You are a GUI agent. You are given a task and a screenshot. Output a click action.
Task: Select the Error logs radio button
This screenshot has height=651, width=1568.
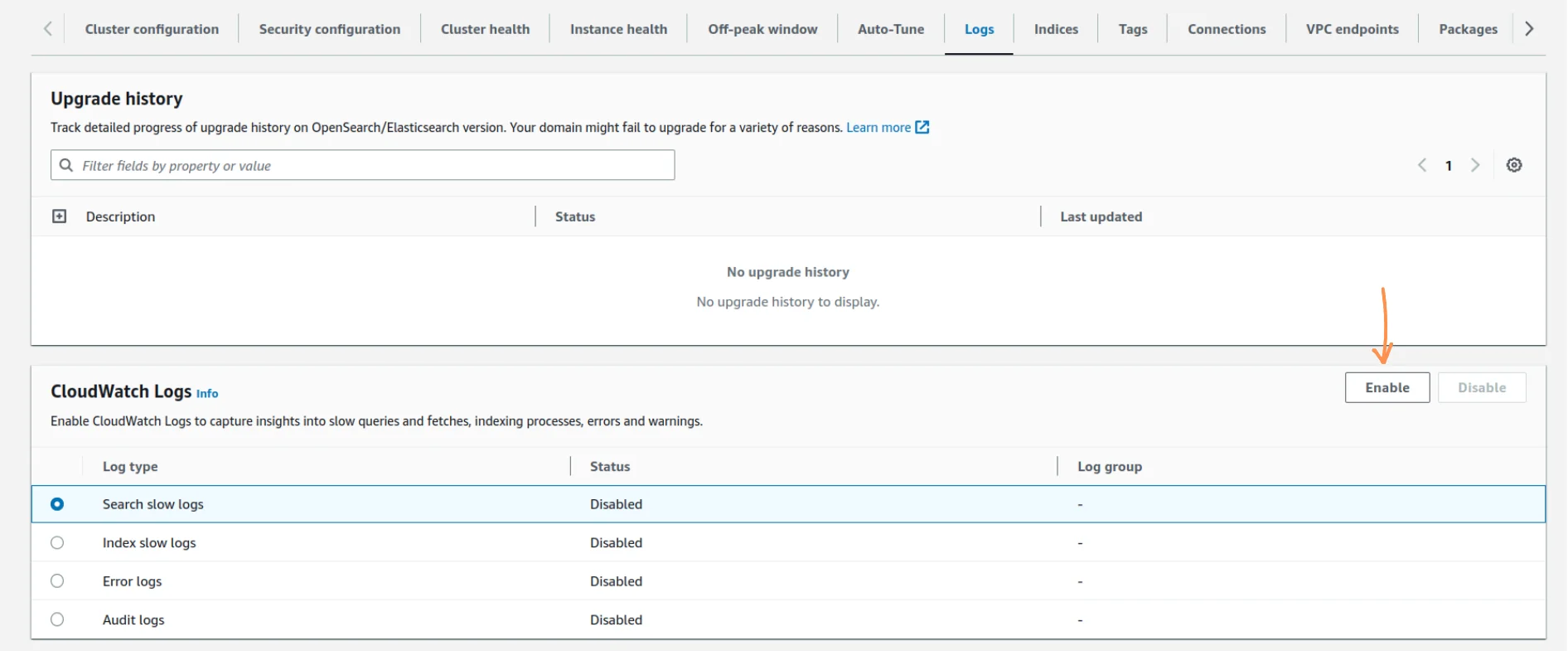[x=57, y=581]
